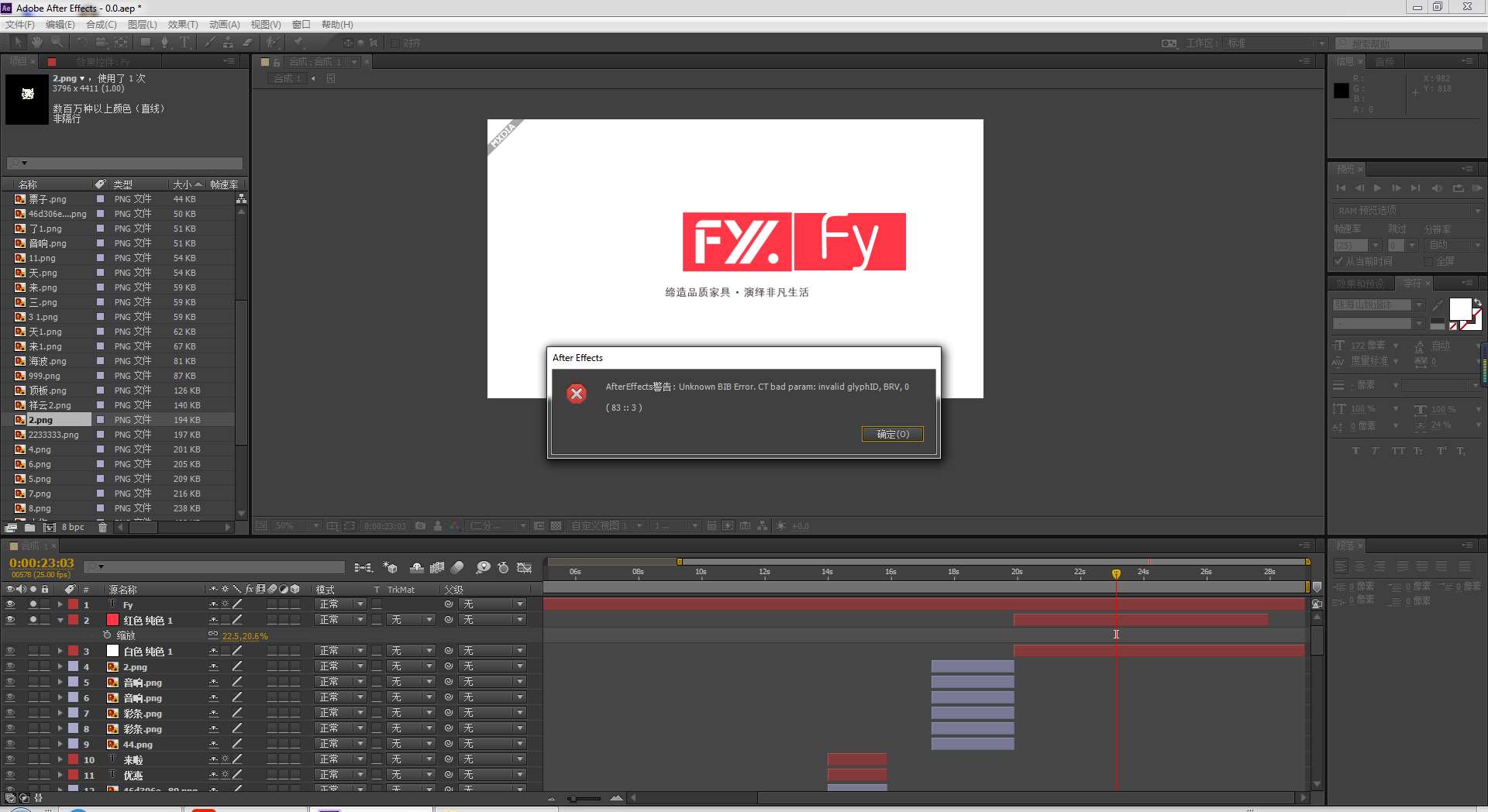The image size is (1488, 812).
Task: Open the 工作区 标准 workspace dropdown
Action: coord(1275,43)
